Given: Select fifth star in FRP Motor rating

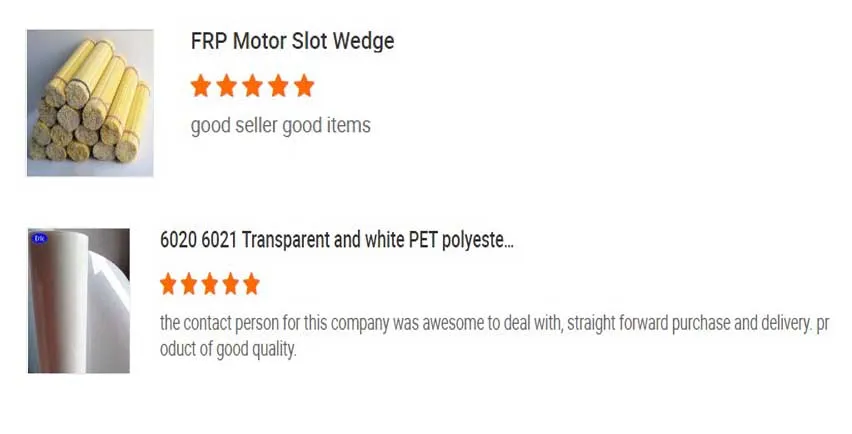Looking at the screenshot, I should [x=304, y=86].
